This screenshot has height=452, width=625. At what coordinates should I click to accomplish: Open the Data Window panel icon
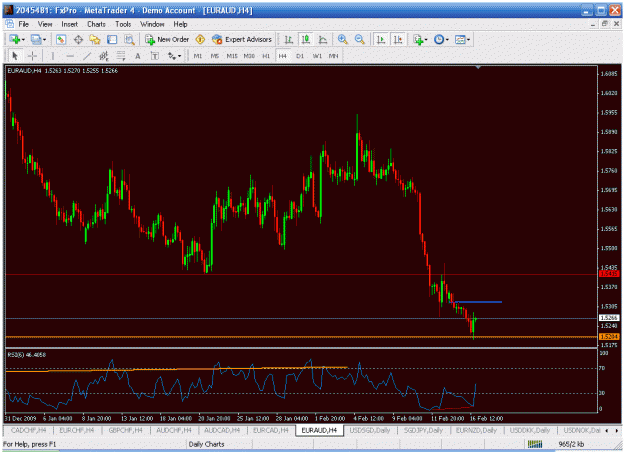click(x=78, y=39)
